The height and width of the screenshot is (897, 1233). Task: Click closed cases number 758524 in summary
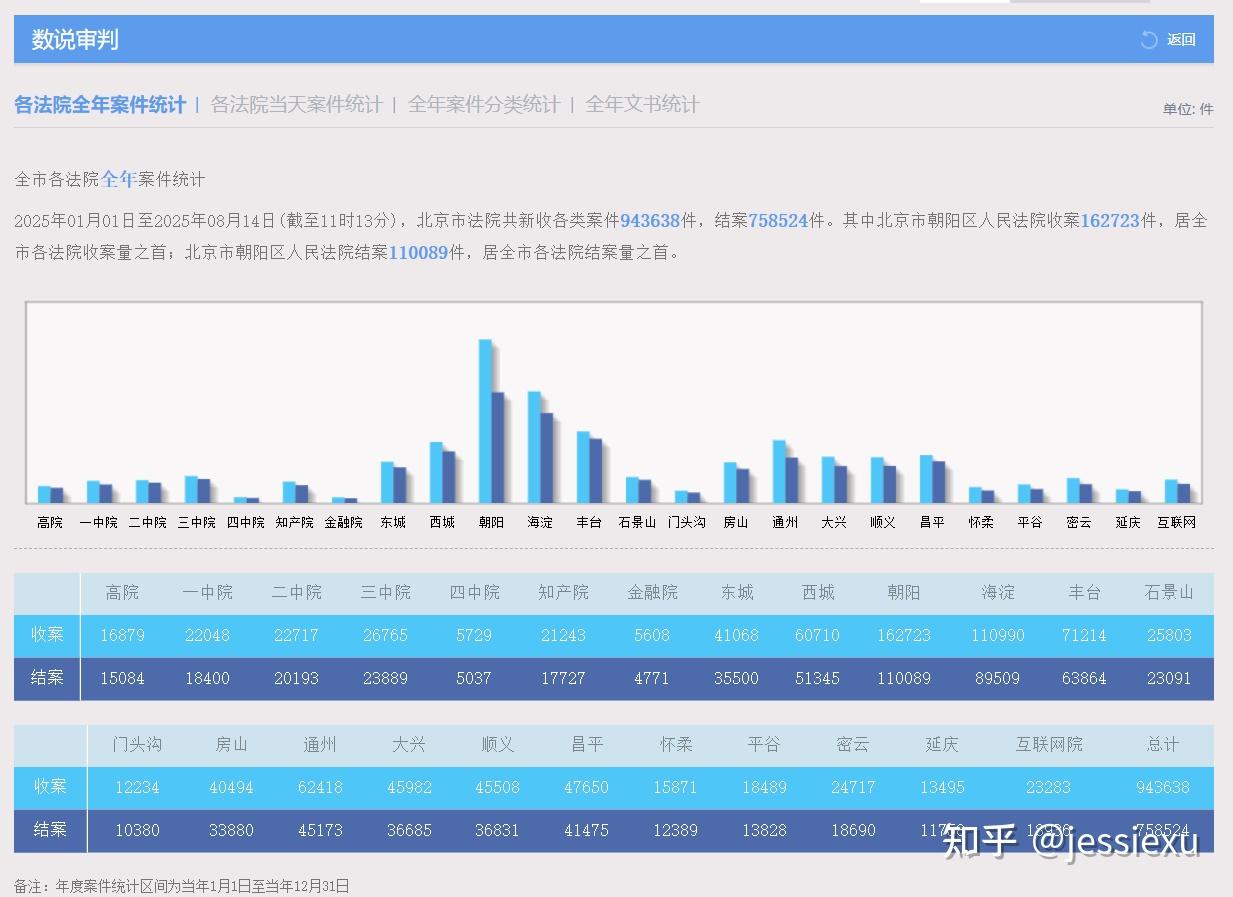tap(778, 221)
